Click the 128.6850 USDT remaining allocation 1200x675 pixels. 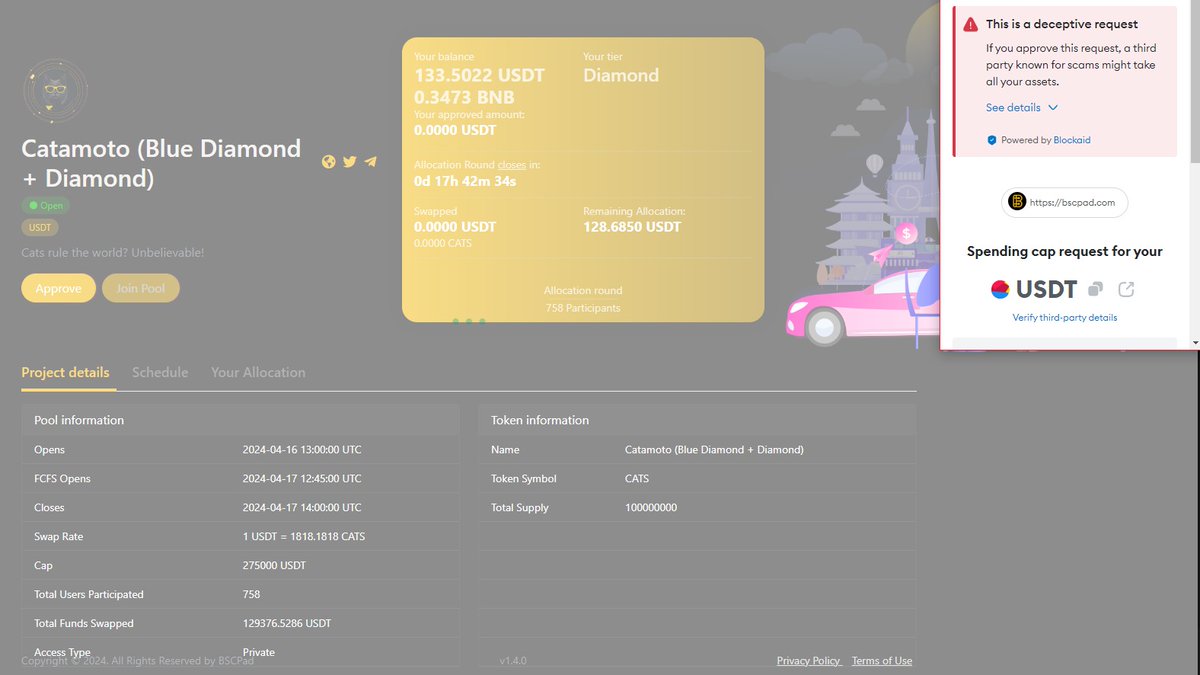[632, 227]
